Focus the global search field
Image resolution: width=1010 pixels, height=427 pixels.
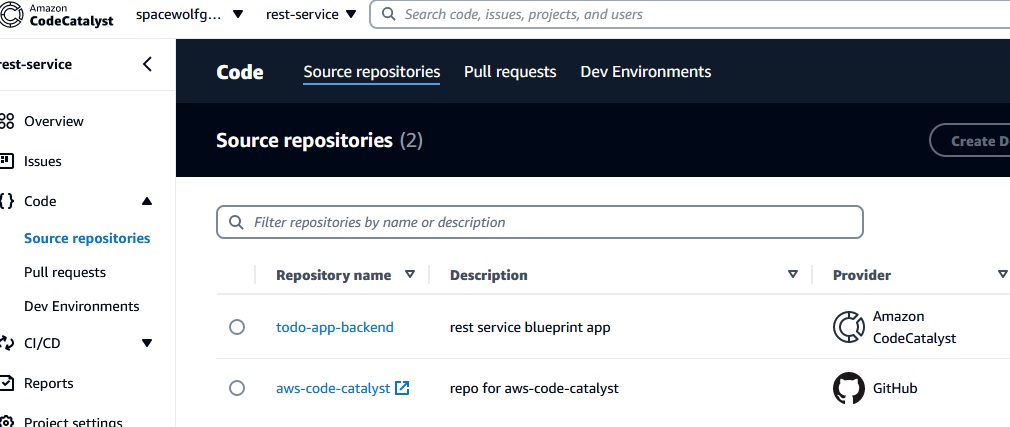(689, 14)
